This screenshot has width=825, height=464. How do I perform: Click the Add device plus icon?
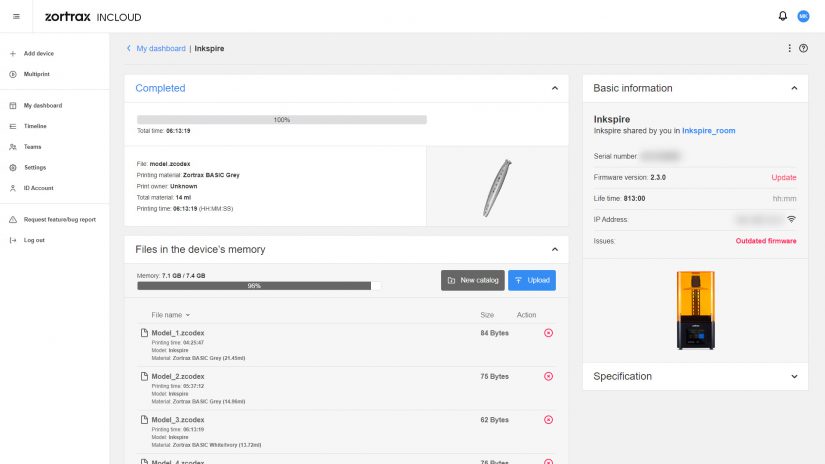point(13,54)
